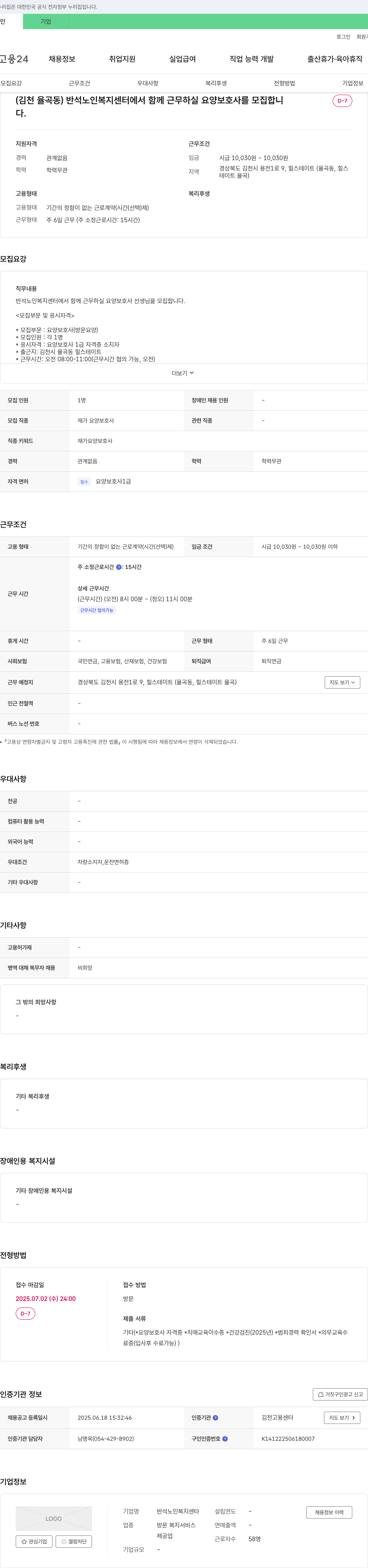368x1568 pixels.
Task: Click the help icon beside 인증기관
Action: tap(215, 1418)
